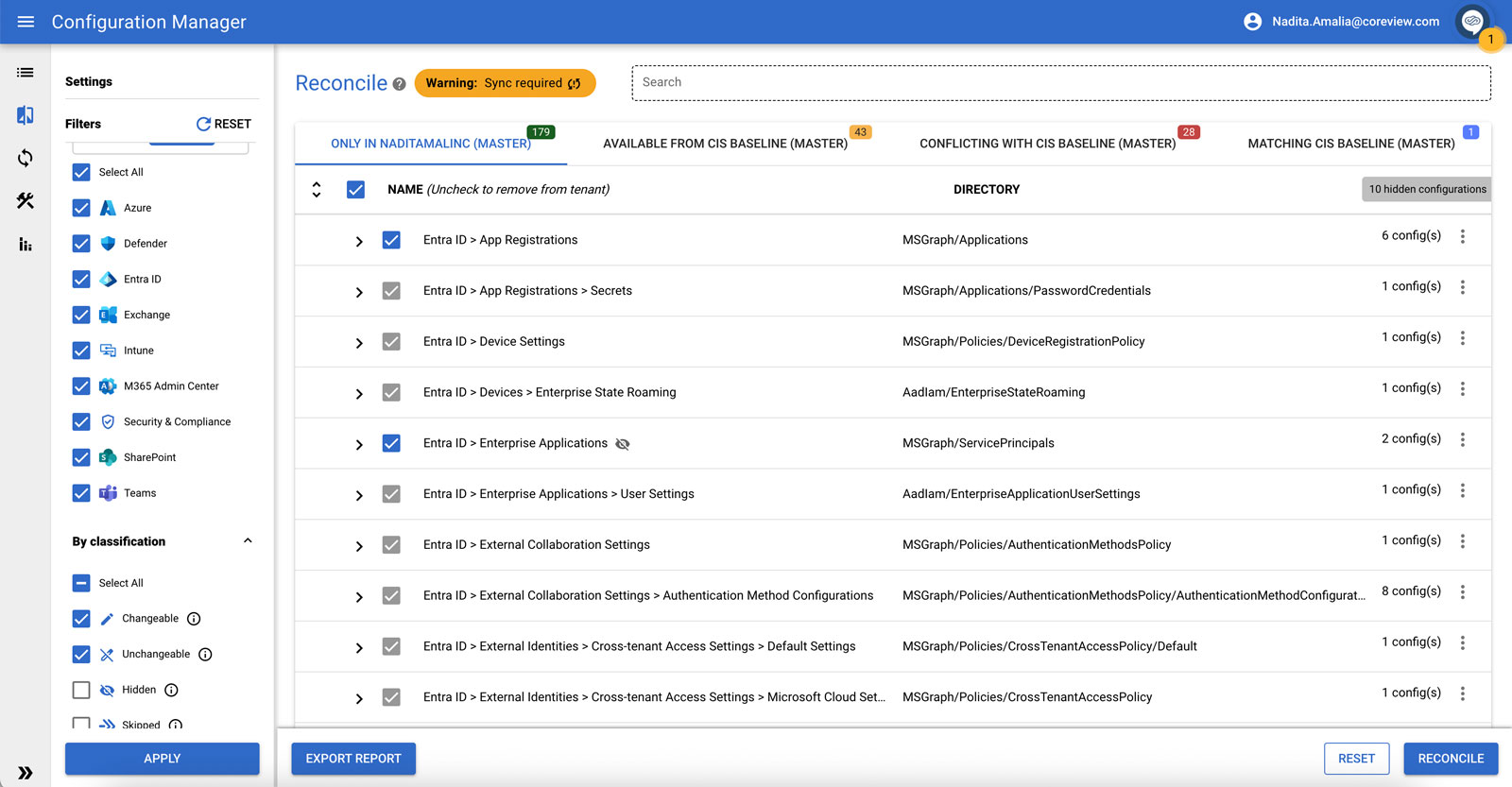1512x787 pixels.
Task: Click the info icon beside Unchangeable
Action: (x=205, y=655)
